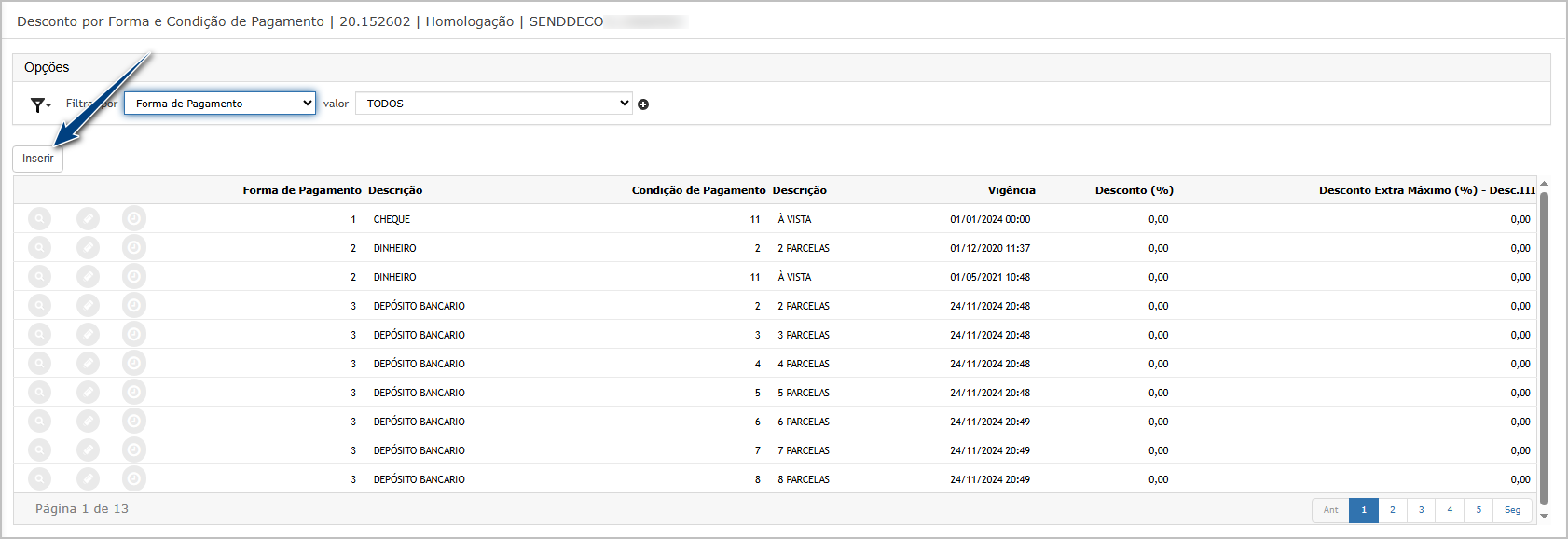Switch to page 5 of the list
Viewport: 1568px width, 539px height.
(1479, 510)
